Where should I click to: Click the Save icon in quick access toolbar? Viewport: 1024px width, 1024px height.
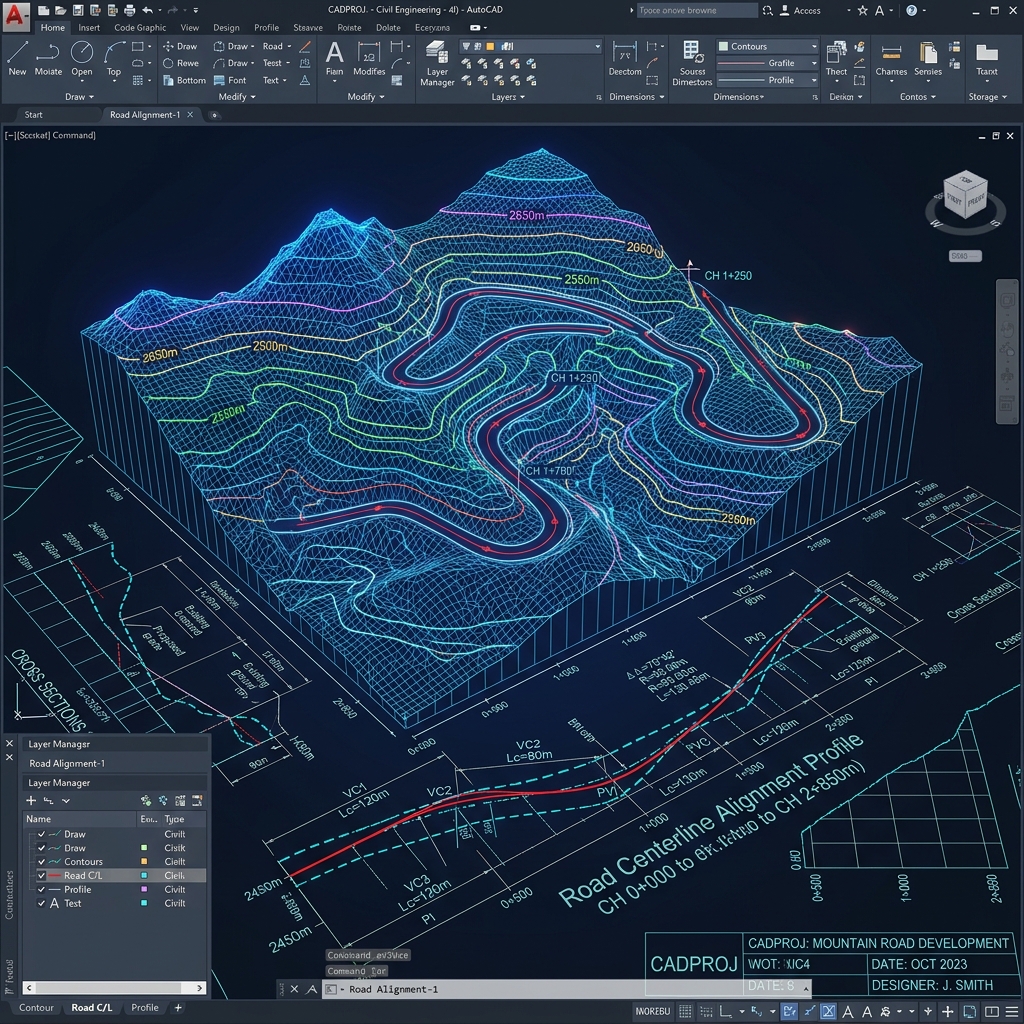pyautogui.click(x=78, y=10)
